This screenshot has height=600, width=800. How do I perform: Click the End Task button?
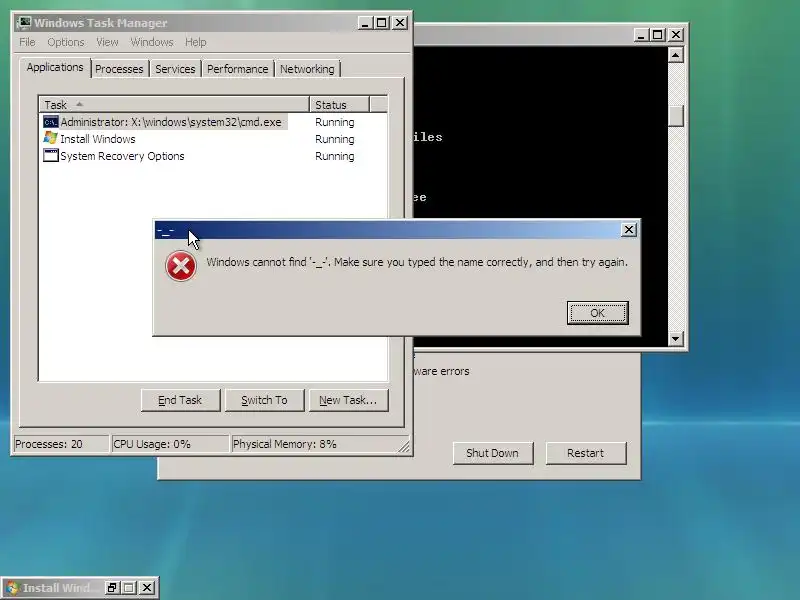click(x=180, y=400)
